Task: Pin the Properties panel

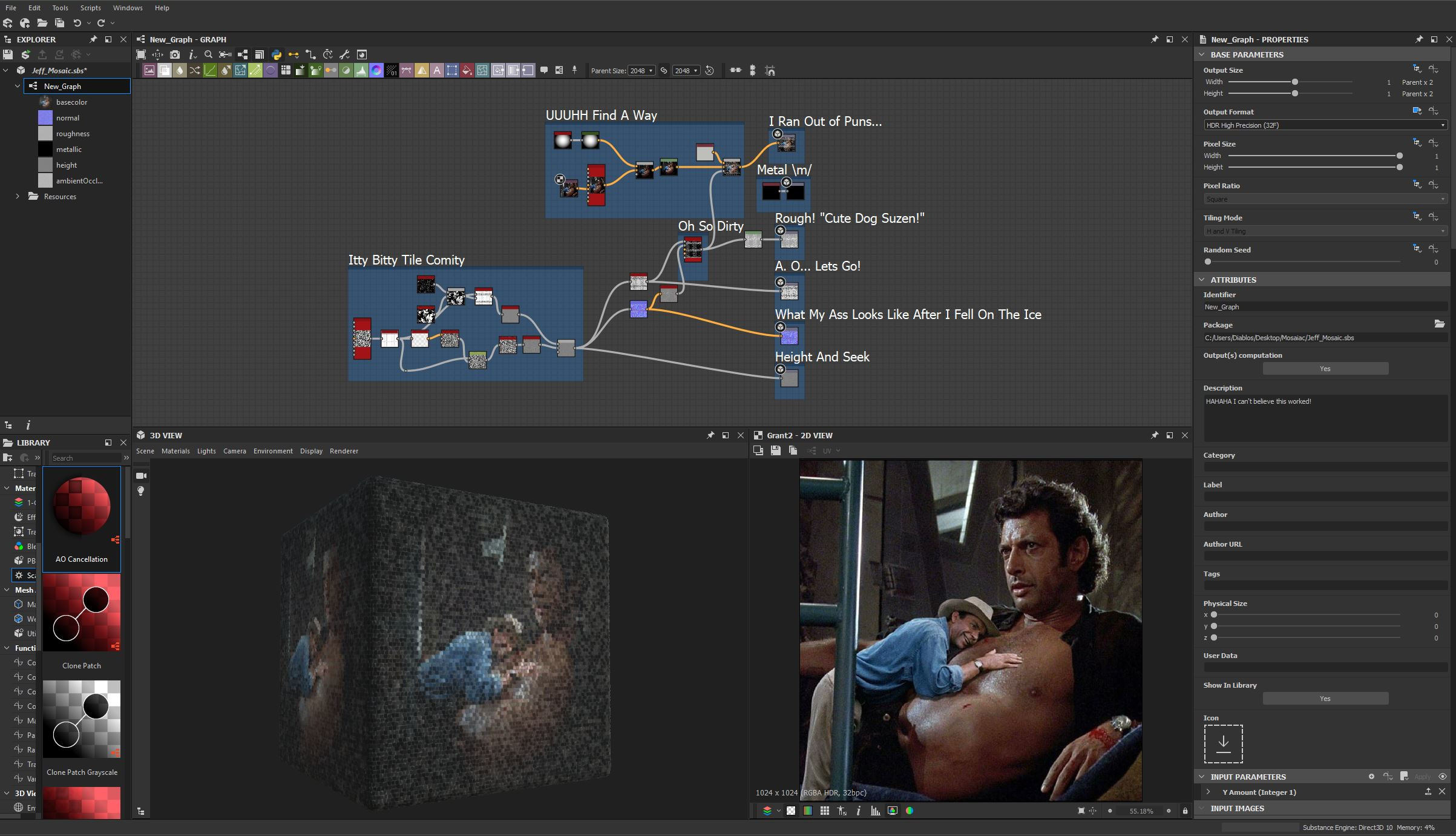Action: point(1419,39)
